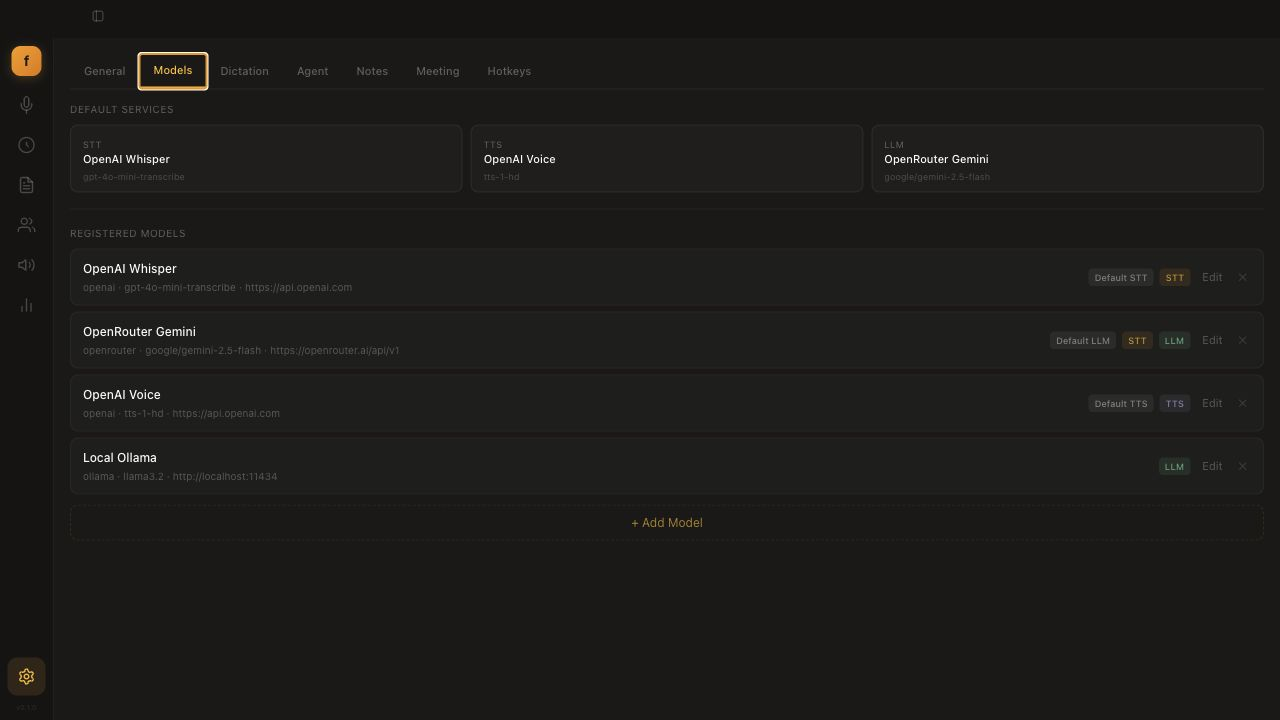Click the OpenAI Whisper registered model name

tap(130, 269)
